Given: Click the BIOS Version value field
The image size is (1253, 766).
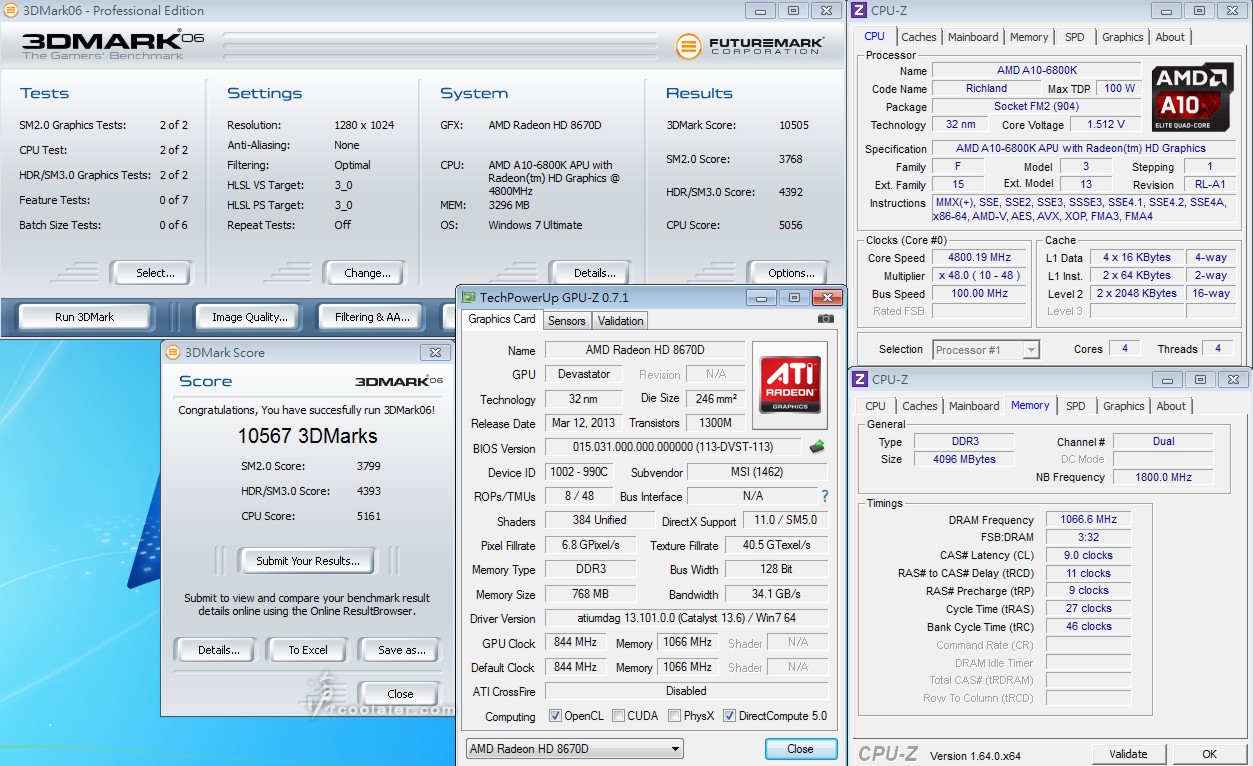Looking at the screenshot, I should click(673, 448).
